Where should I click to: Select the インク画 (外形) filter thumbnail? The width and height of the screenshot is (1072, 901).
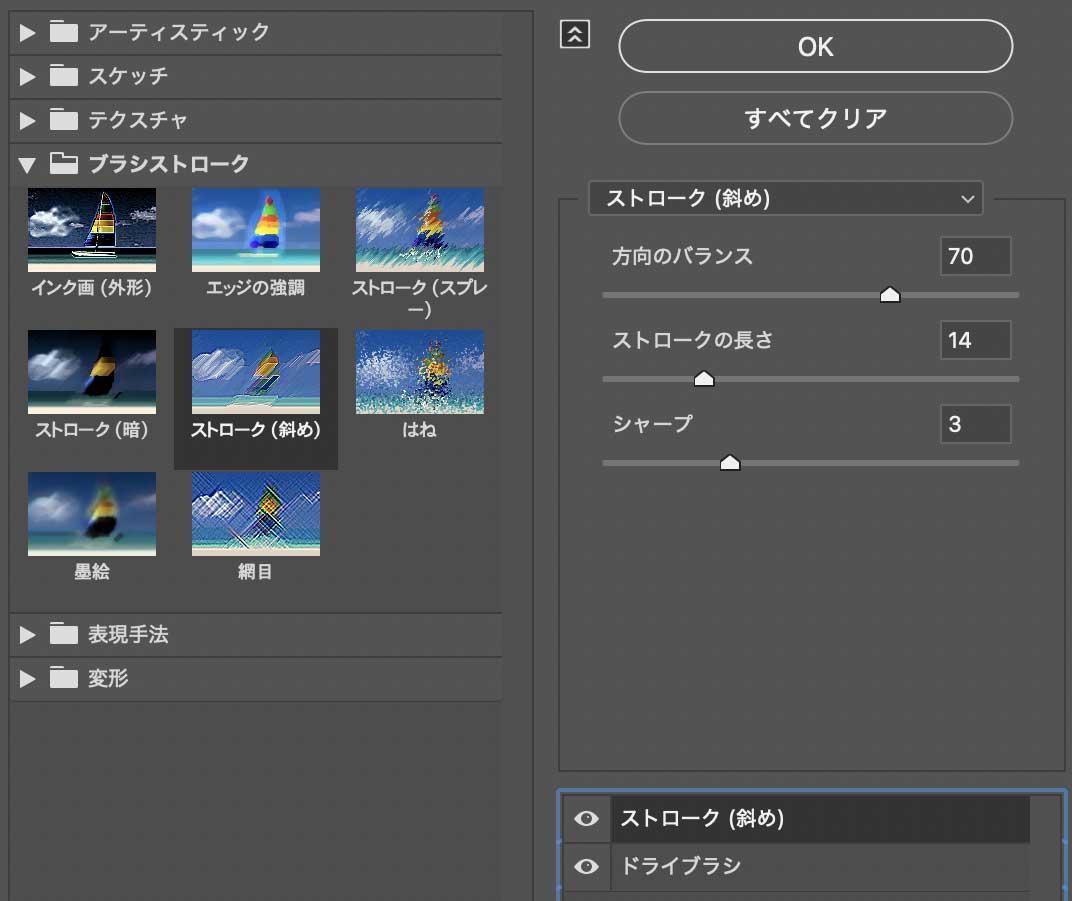pyautogui.click(x=92, y=230)
